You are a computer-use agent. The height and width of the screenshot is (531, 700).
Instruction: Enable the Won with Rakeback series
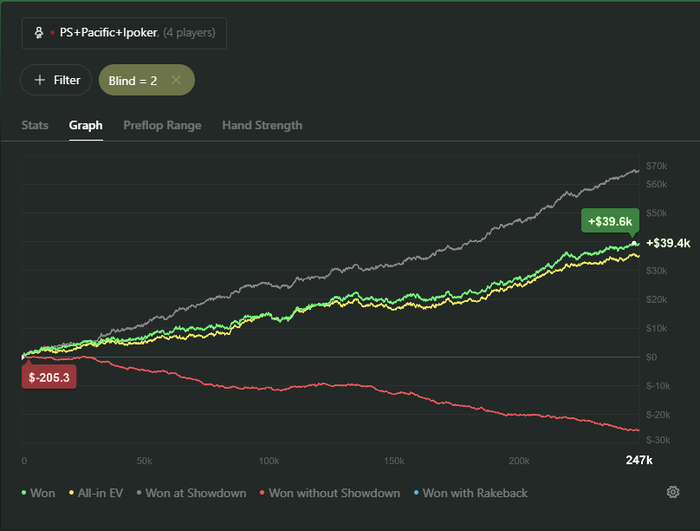(470, 493)
